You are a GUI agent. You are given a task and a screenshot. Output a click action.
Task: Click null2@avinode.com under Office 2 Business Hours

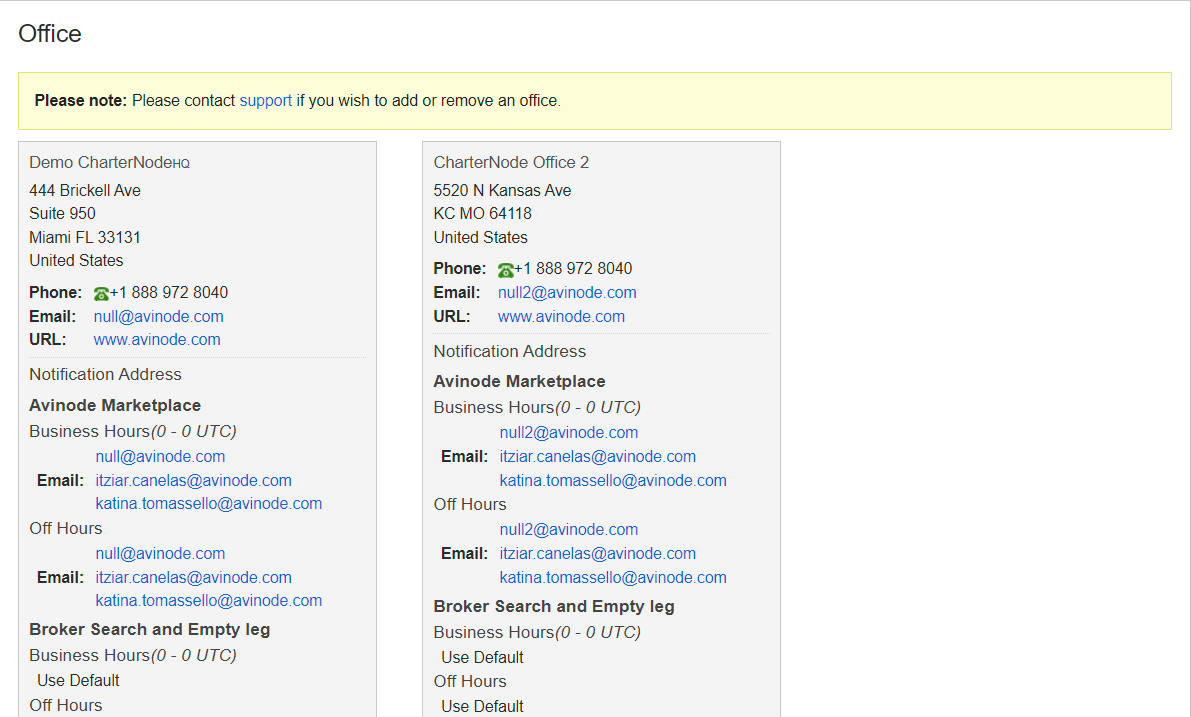[x=569, y=432]
